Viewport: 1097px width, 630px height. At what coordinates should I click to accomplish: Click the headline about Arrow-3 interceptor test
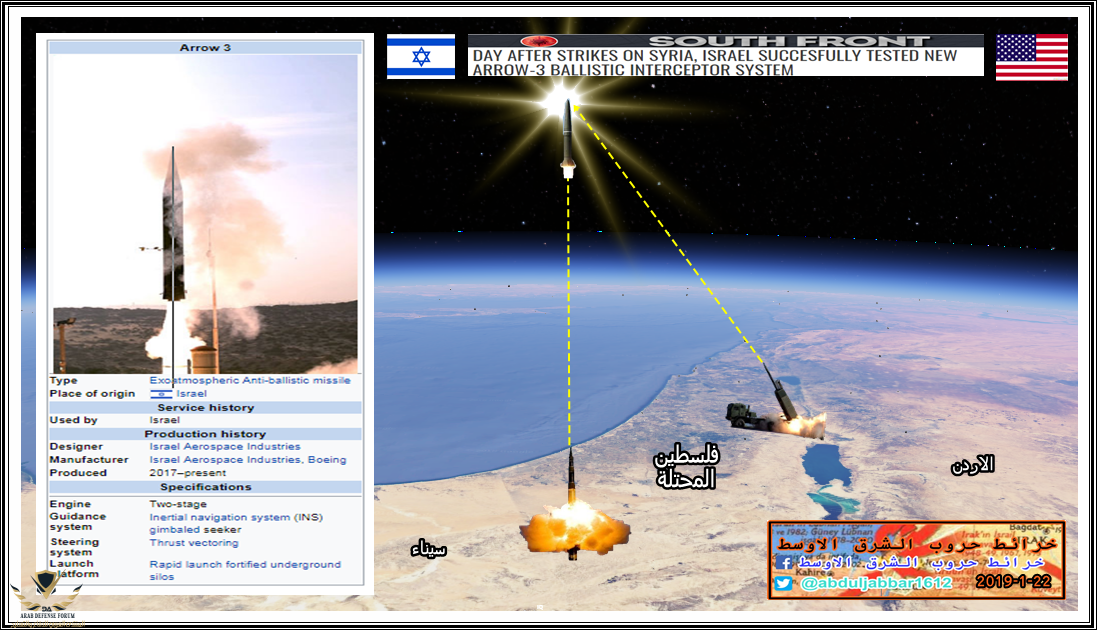(x=714, y=63)
